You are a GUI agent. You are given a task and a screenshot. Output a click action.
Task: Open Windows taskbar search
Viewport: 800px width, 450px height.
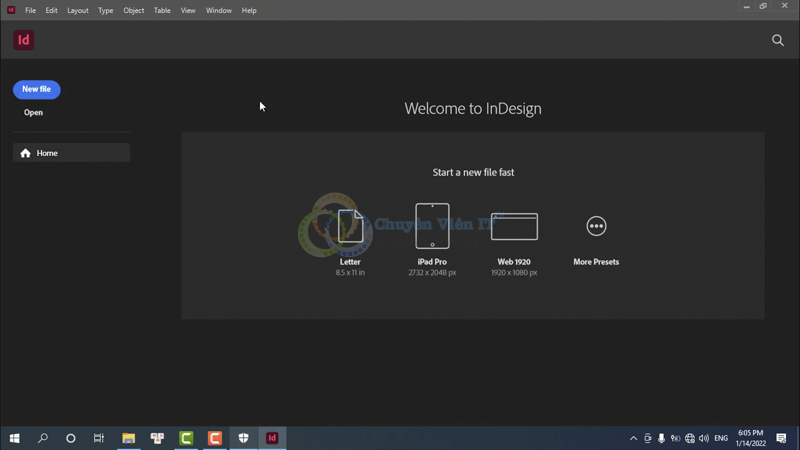pyautogui.click(x=43, y=438)
